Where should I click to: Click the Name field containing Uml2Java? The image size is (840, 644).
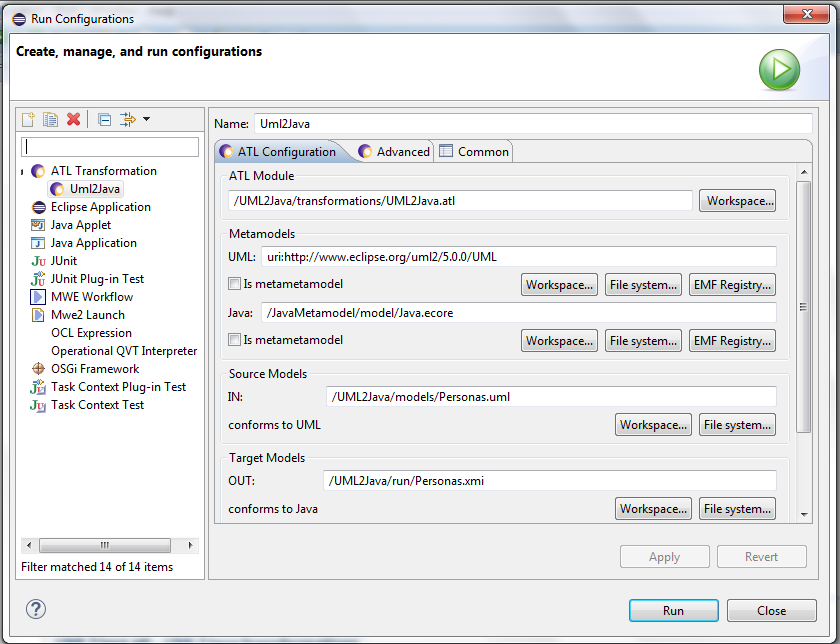click(x=533, y=124)
